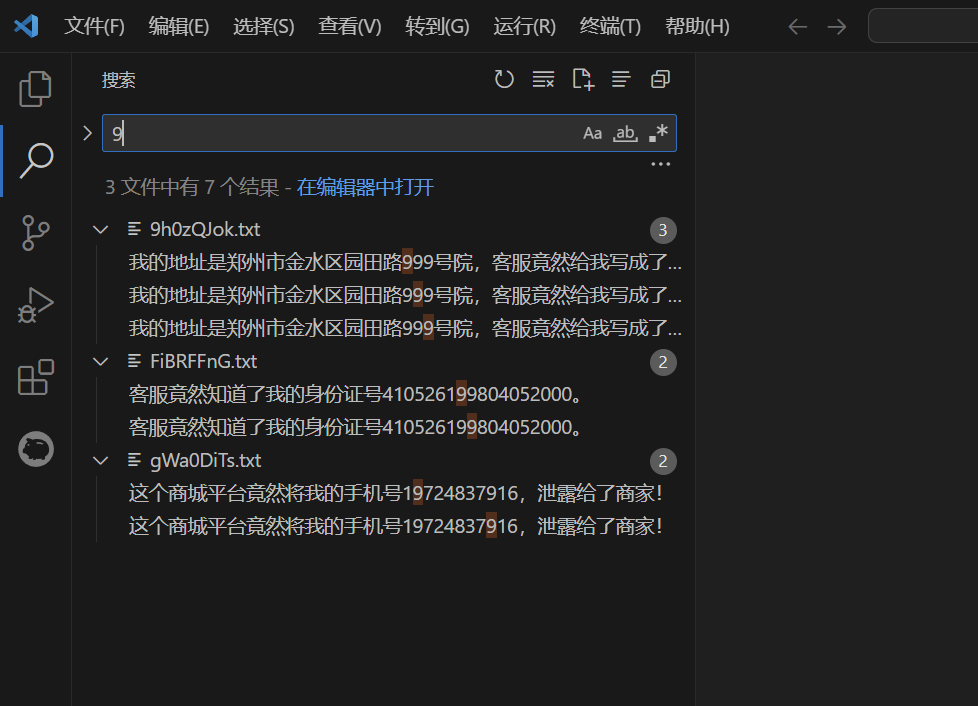Screen dimensions: 978x706
Task: Open the round pig-face icon view in activity bar
Action: point(36,449)
